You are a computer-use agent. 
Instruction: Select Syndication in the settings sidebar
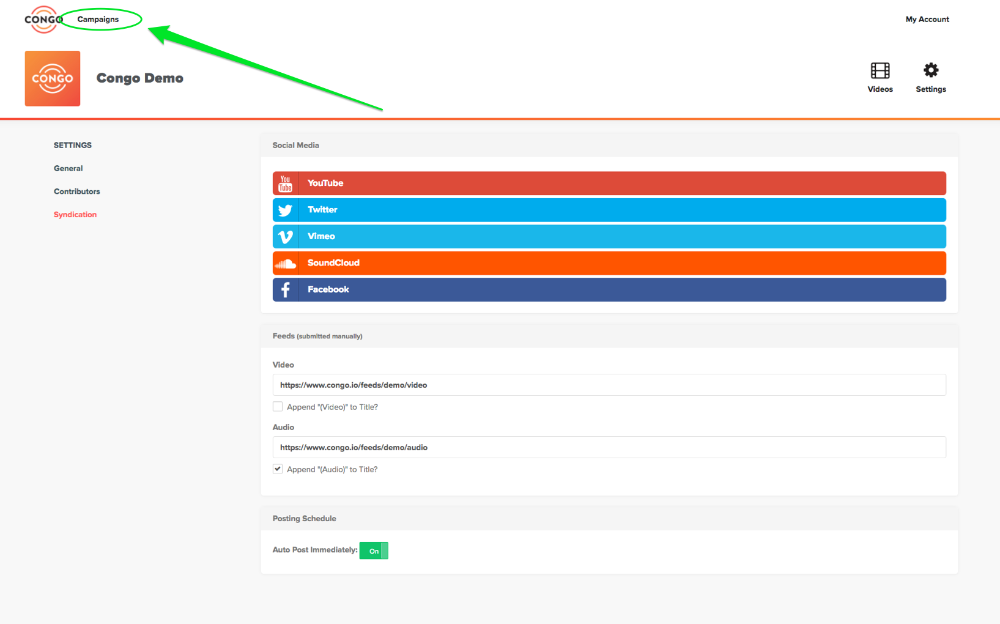(x=75, y=214)
